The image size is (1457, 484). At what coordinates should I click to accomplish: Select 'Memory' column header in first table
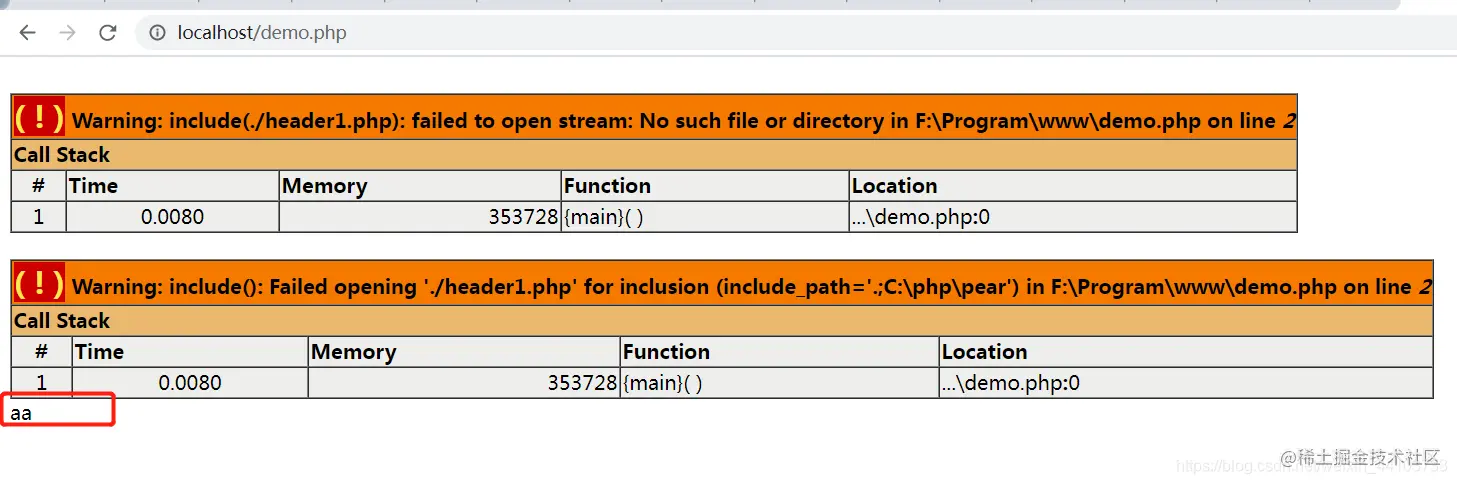point(324,186)
